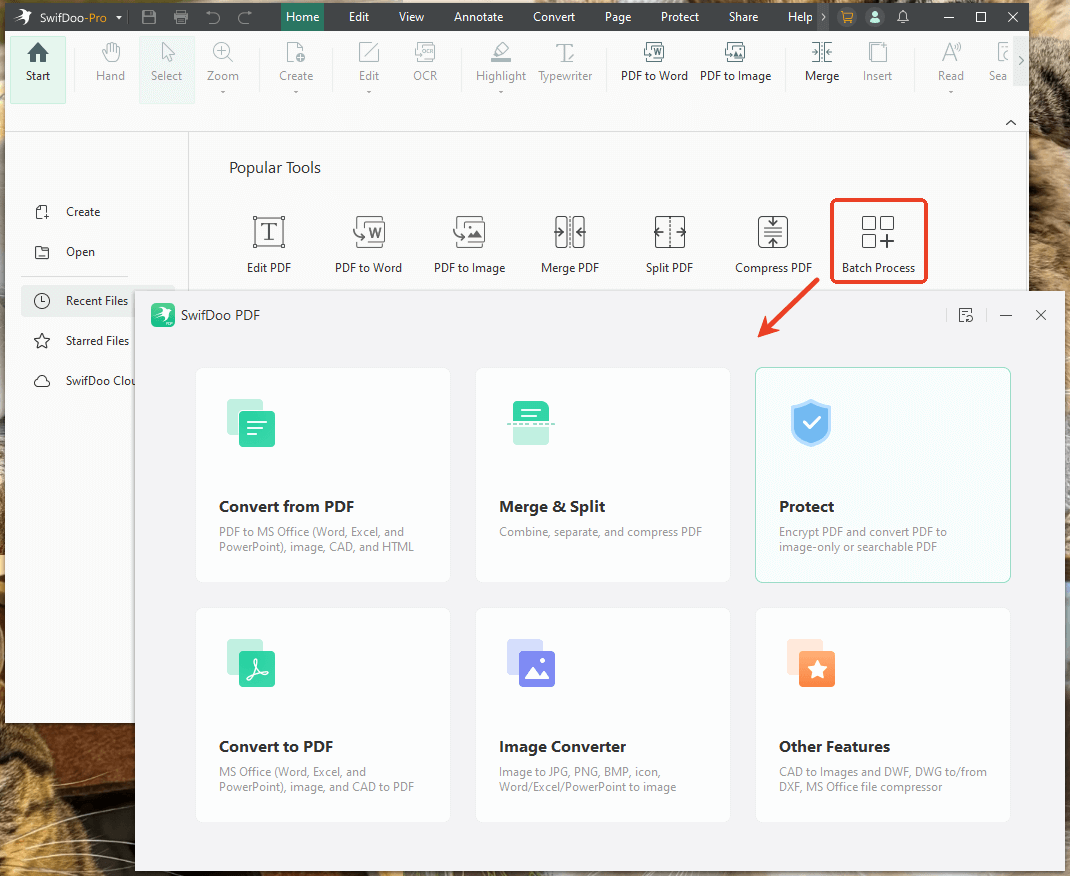This screenshot has width=1070, height=876.
Task: Click the notification bell icon
Action: (x=903, y=17)
